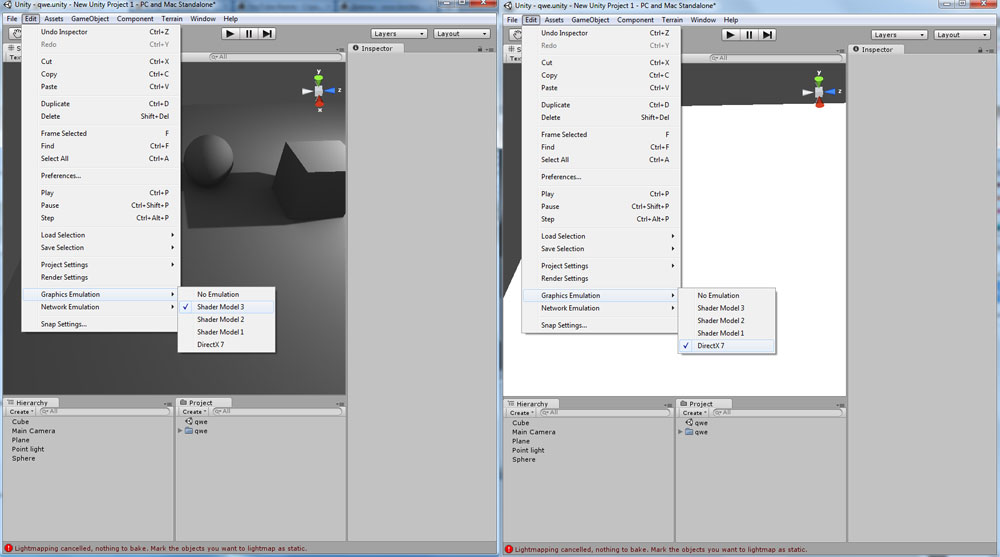The width and height of the screenshot is (1000, 557).
Task: Select Render Settings in the right Edit menu
Action: point(564,278)
